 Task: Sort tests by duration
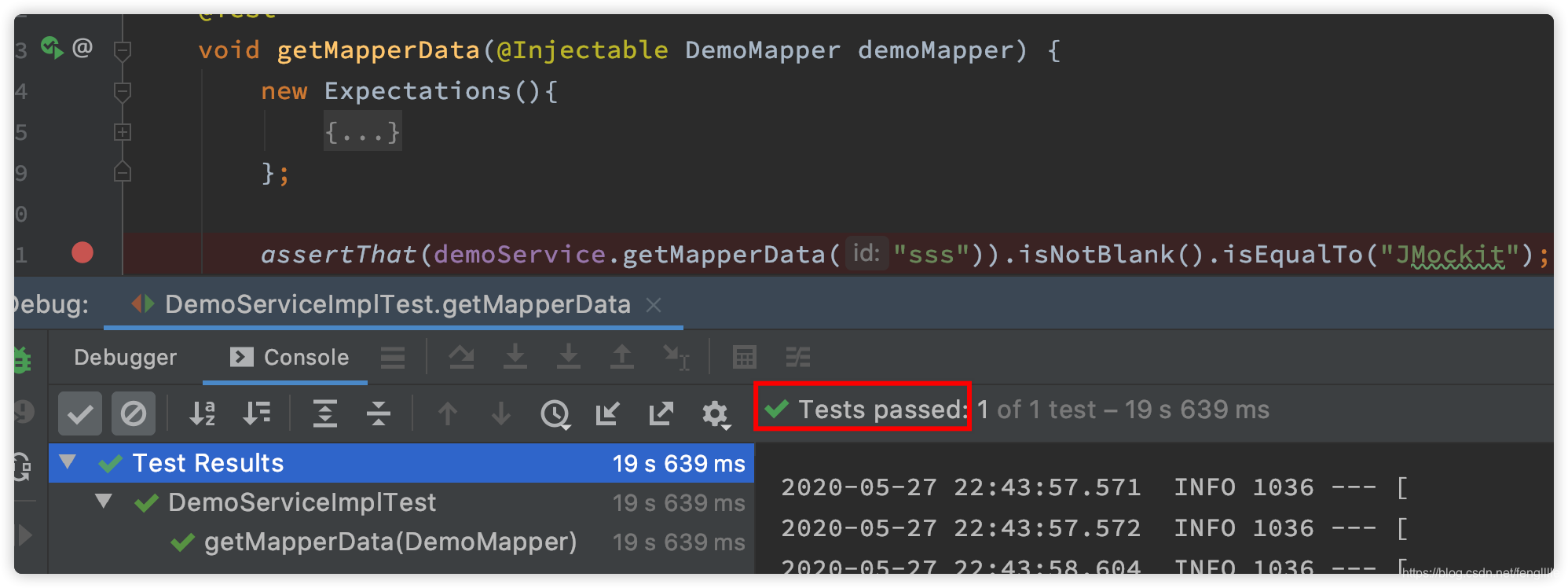[x=256, y=413]
